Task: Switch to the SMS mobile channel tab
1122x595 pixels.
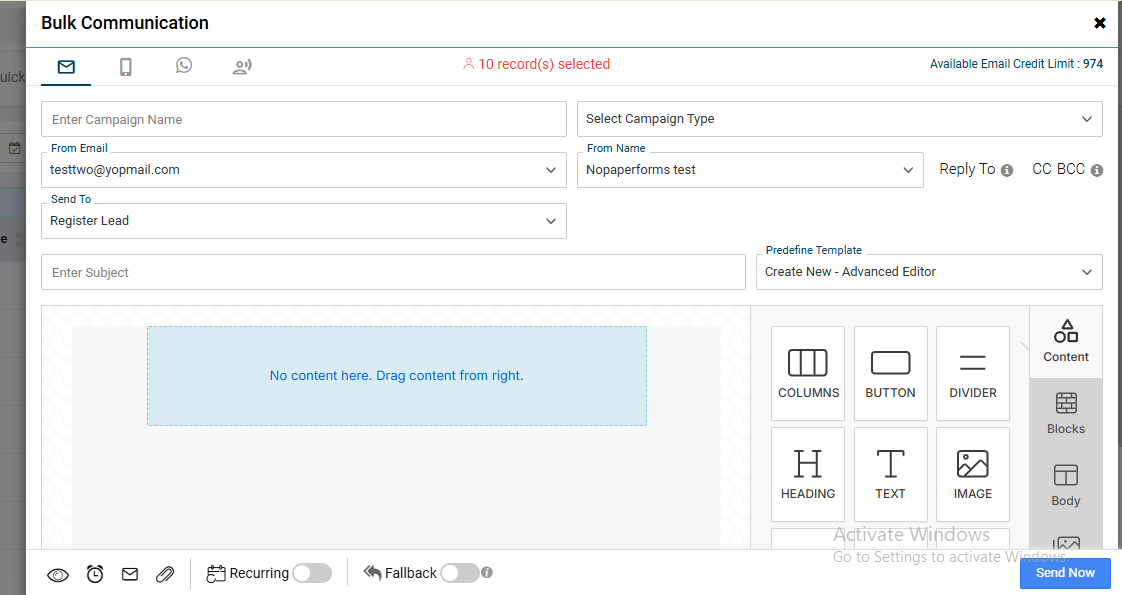Action: pos(125,67)
